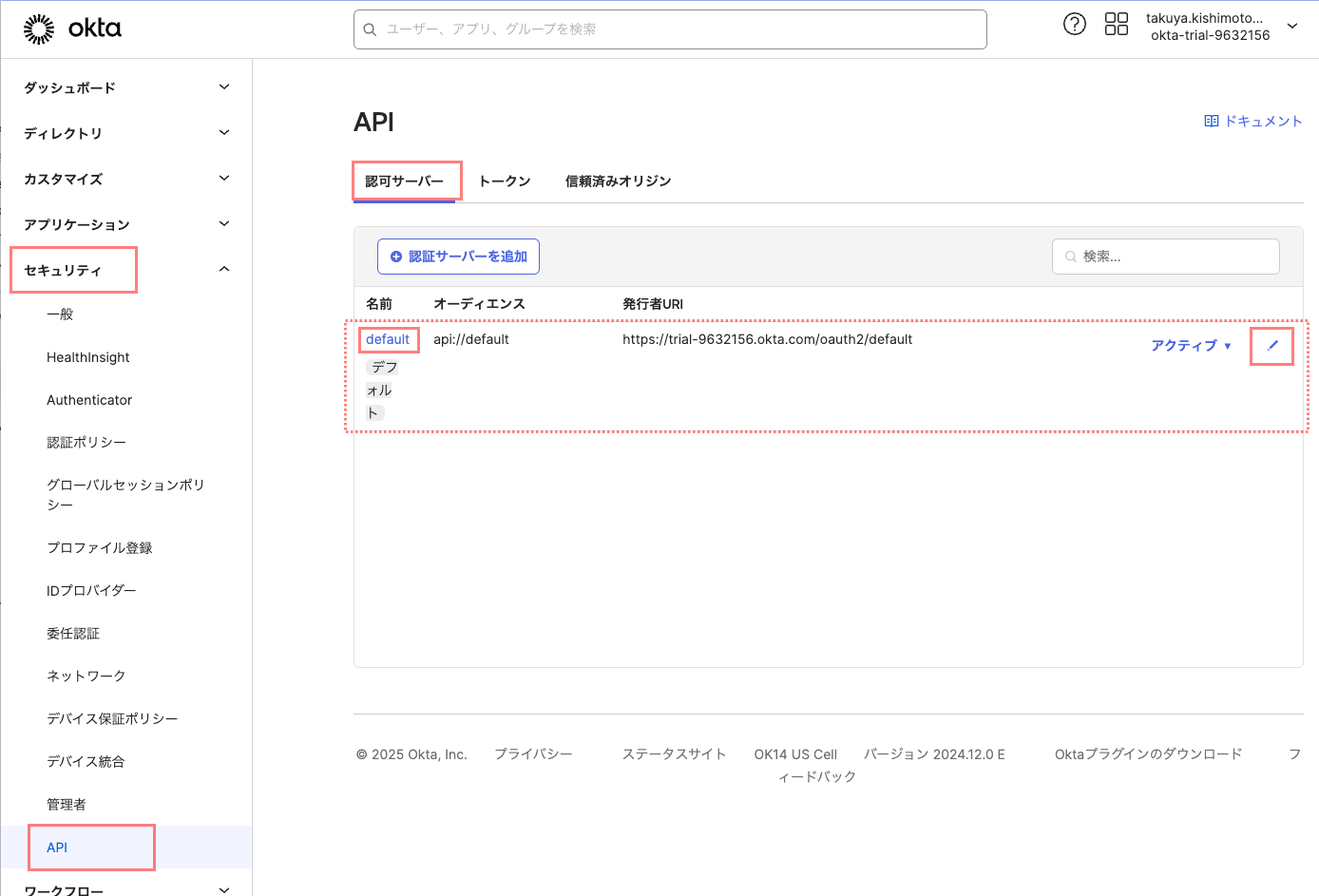Image resolution: width=1319 pixels, height=896 pixels.
Task: Click the 名前 column header
Action: (x=379, y=304)
